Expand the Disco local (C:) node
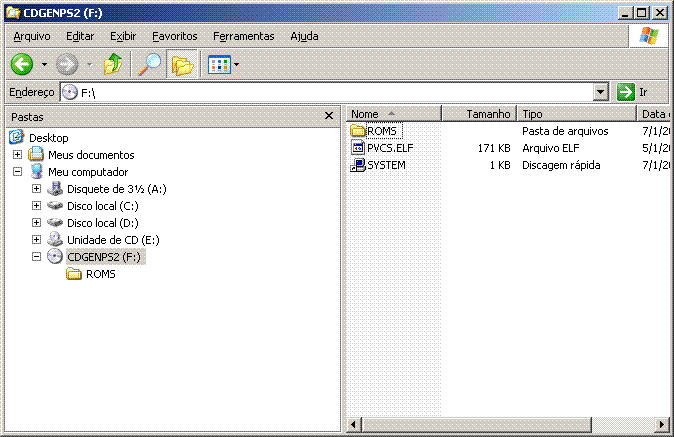 tap(37, 206)
